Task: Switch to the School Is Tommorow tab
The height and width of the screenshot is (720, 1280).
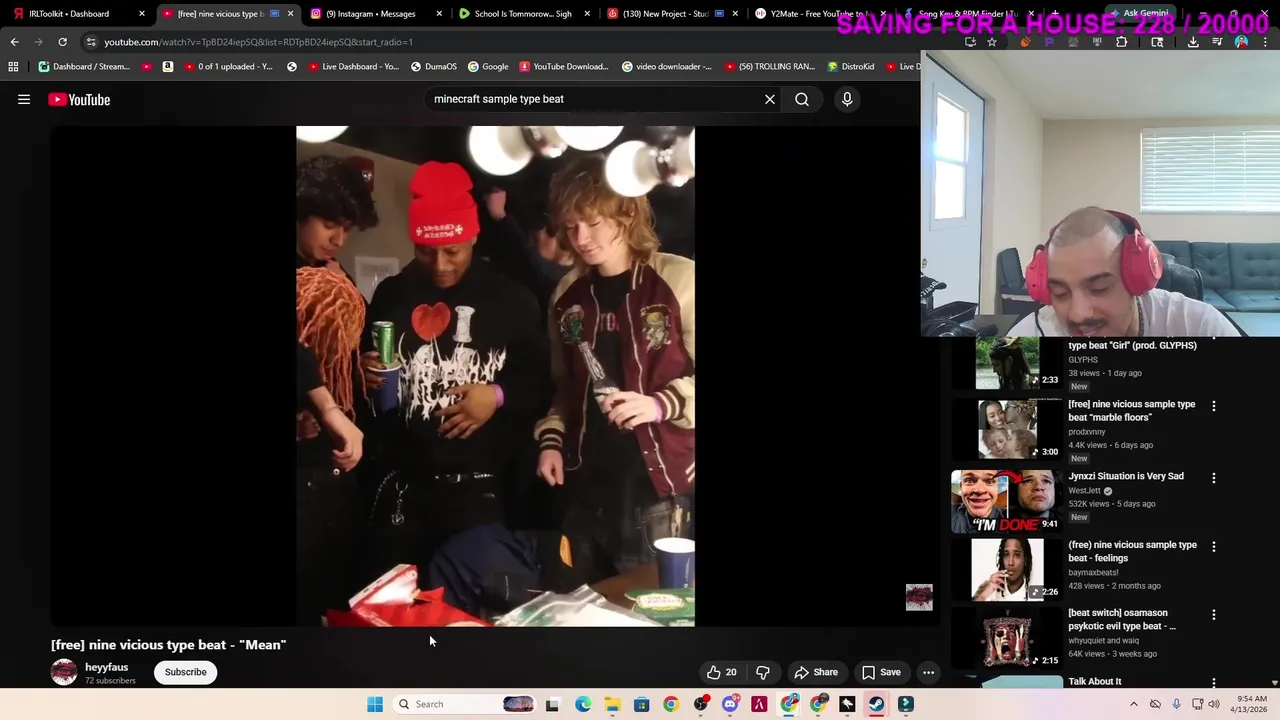Action: (522, 14)
